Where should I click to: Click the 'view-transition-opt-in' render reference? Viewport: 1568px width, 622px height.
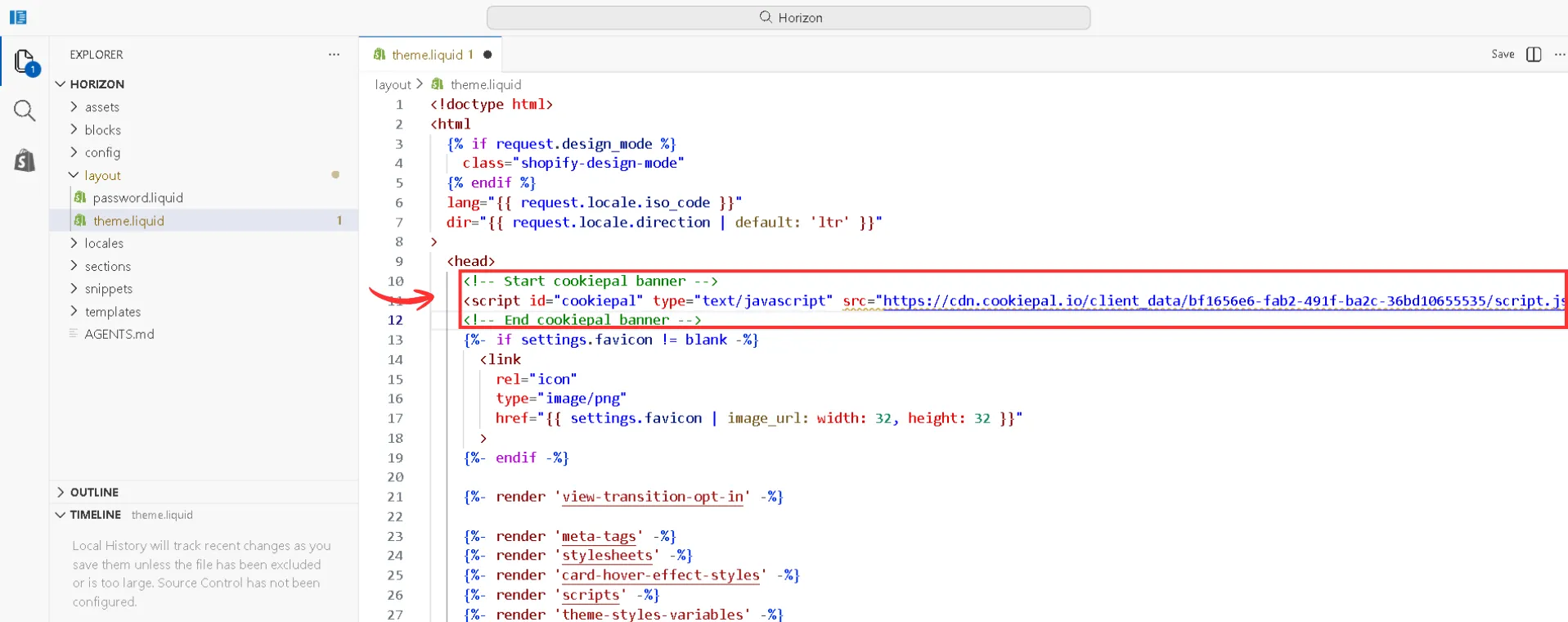653,497
